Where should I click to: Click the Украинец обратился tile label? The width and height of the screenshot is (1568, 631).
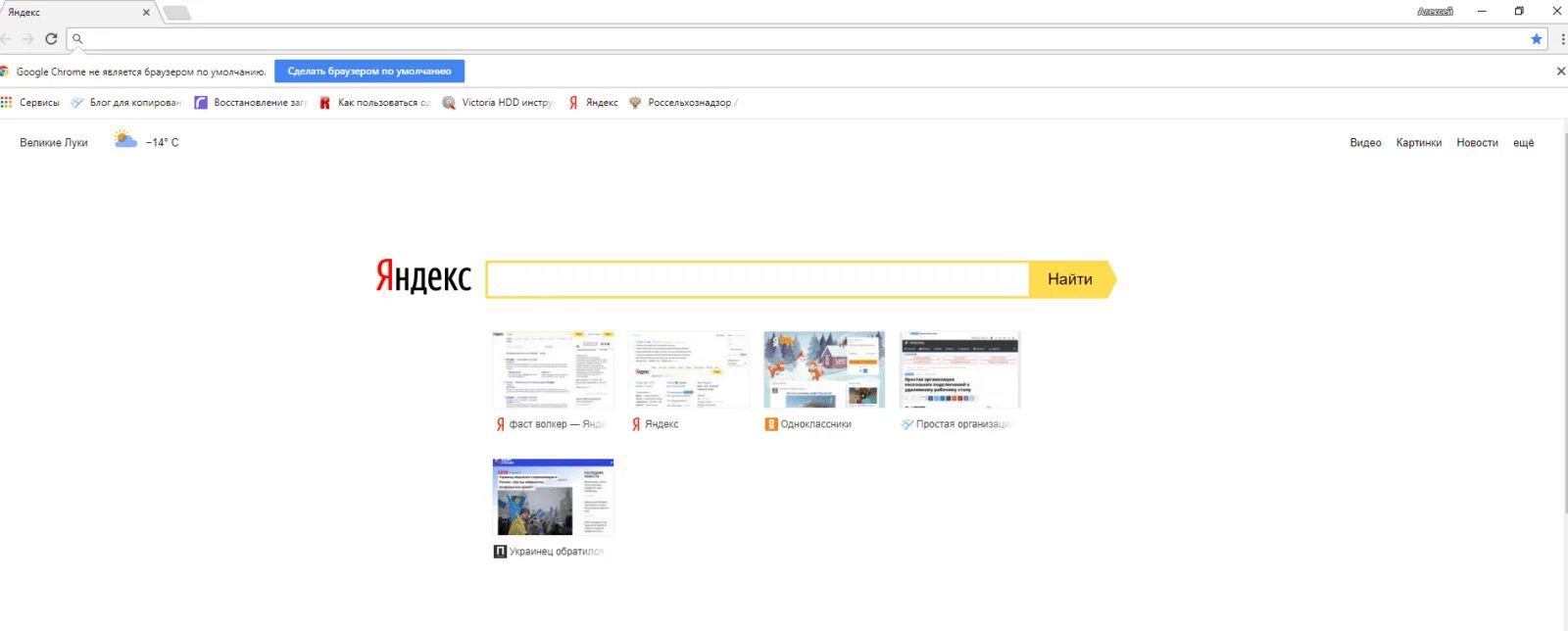556,552
